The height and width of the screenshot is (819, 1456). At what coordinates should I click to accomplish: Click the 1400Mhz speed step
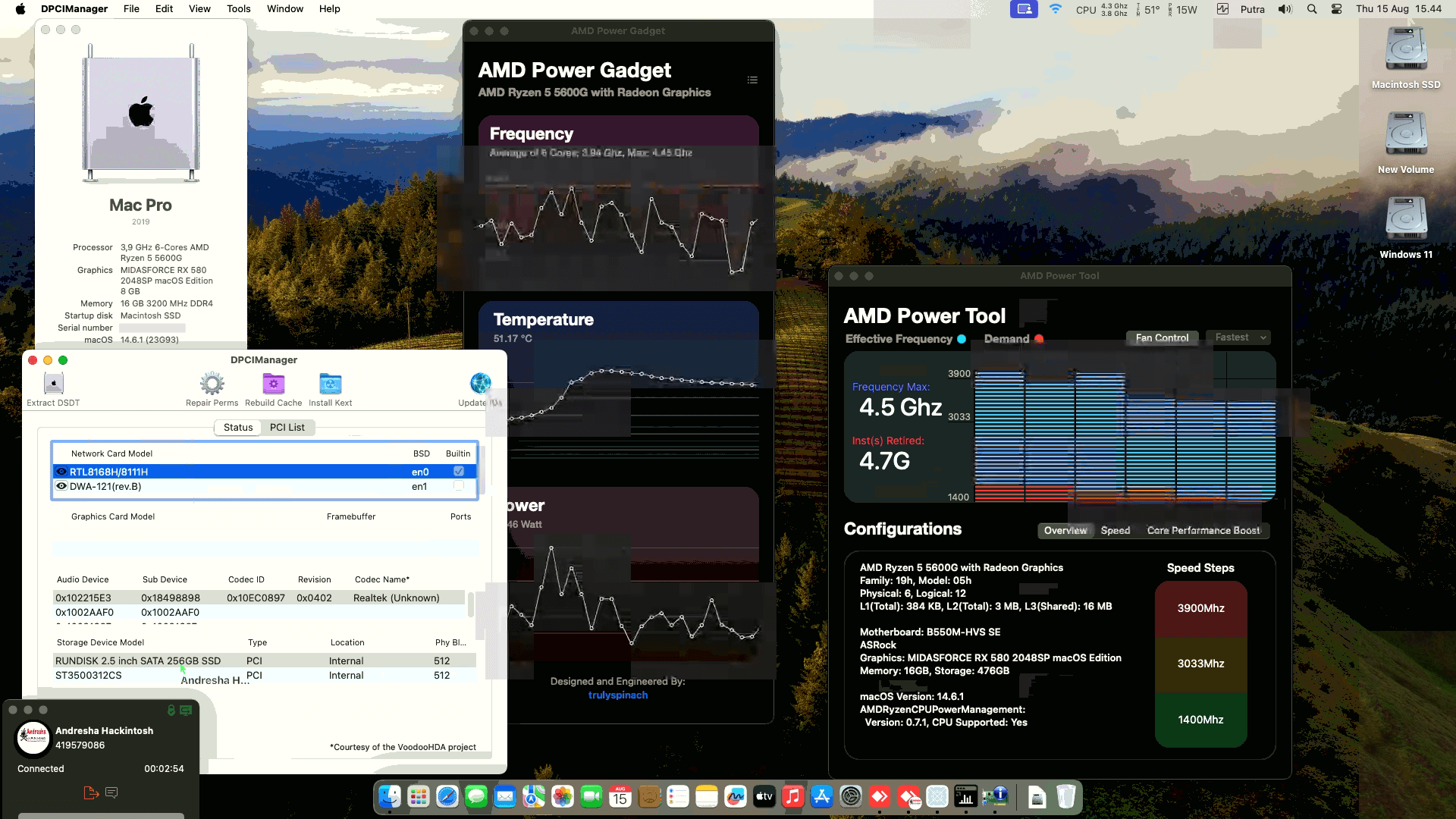[1200, 720]
